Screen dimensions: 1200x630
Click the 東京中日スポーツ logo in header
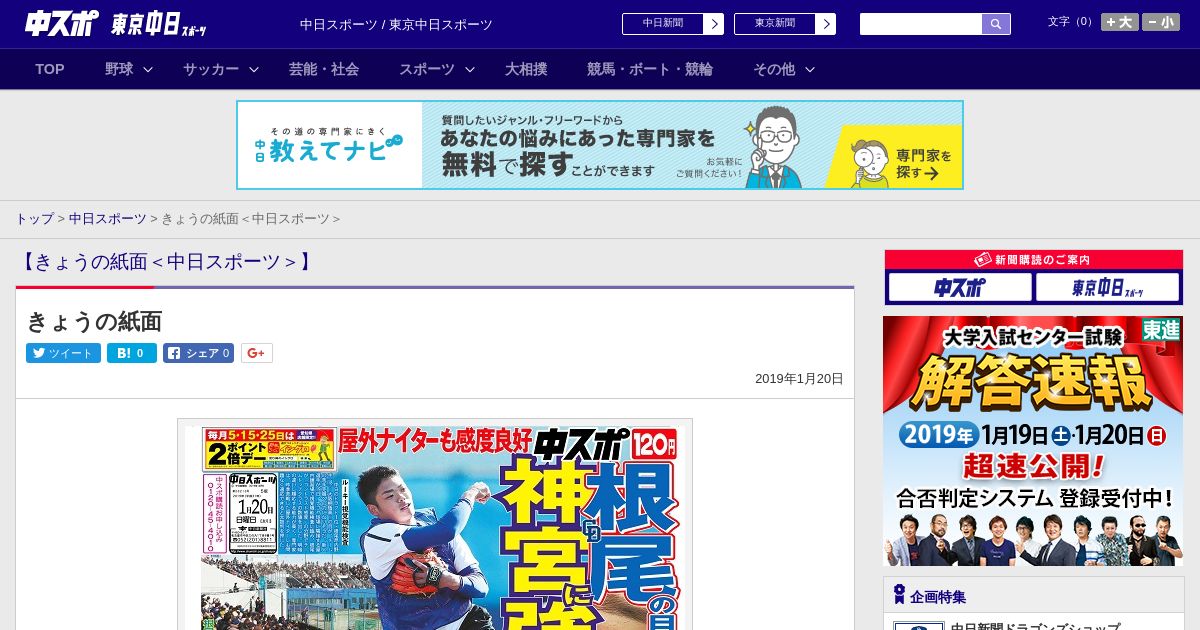tap(159, 24)
